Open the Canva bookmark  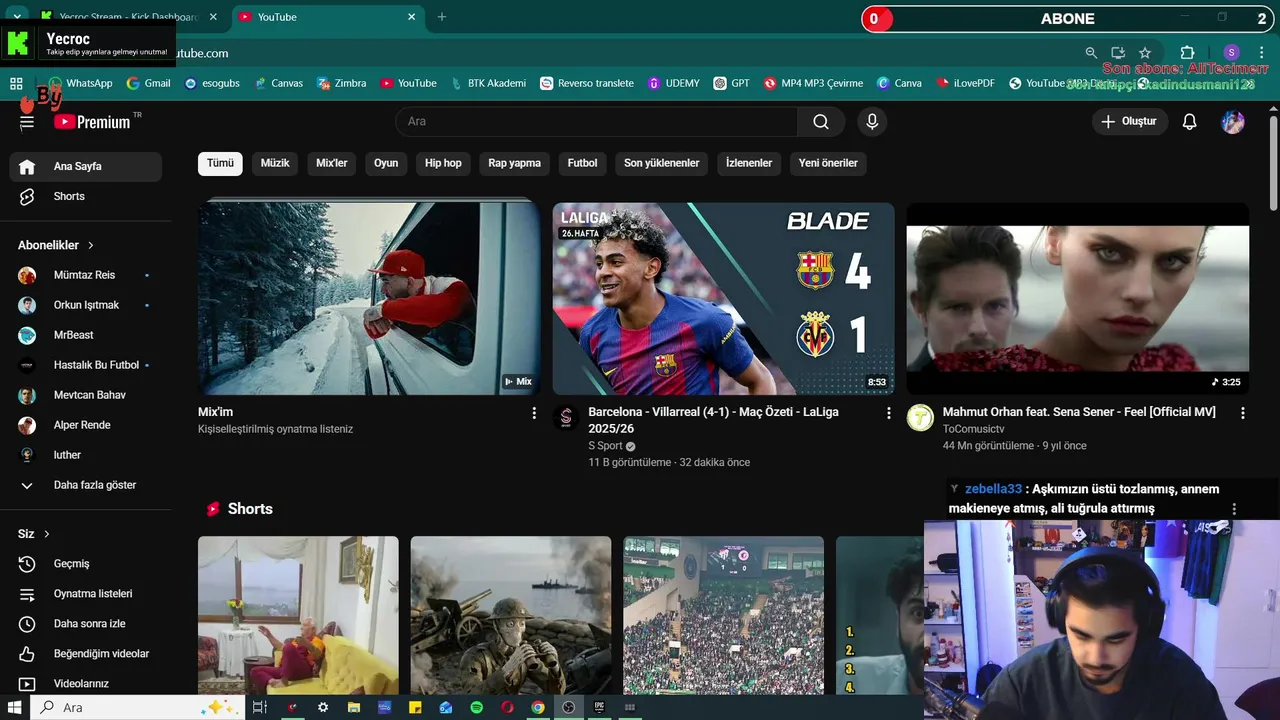coord(899,83)
